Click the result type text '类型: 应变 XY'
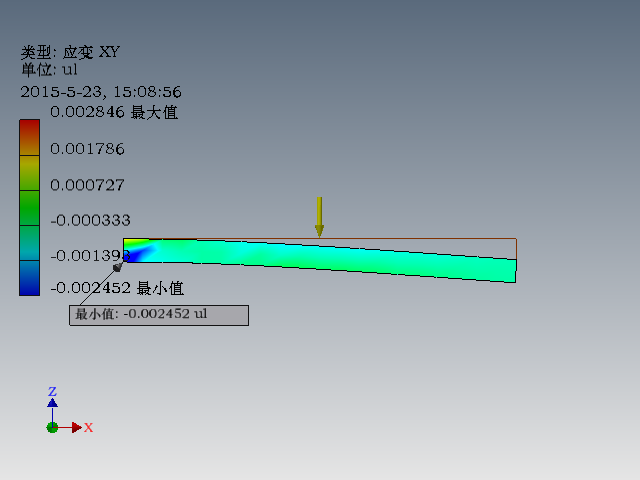Screen dimensions: 640x480 coord(70,52)
